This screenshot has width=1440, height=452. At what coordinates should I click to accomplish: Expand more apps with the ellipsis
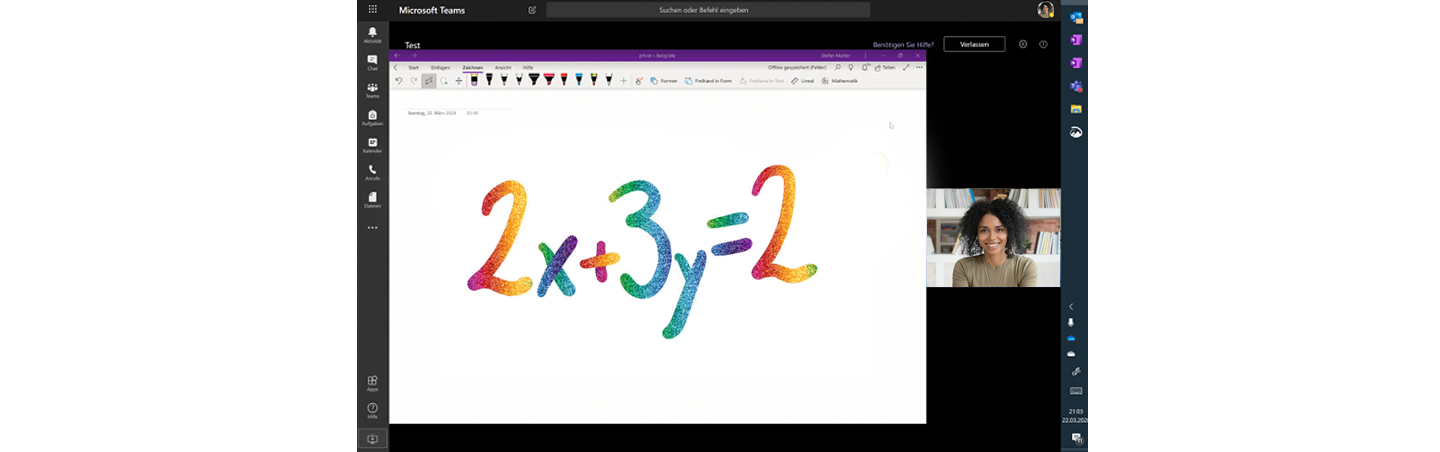372,228
